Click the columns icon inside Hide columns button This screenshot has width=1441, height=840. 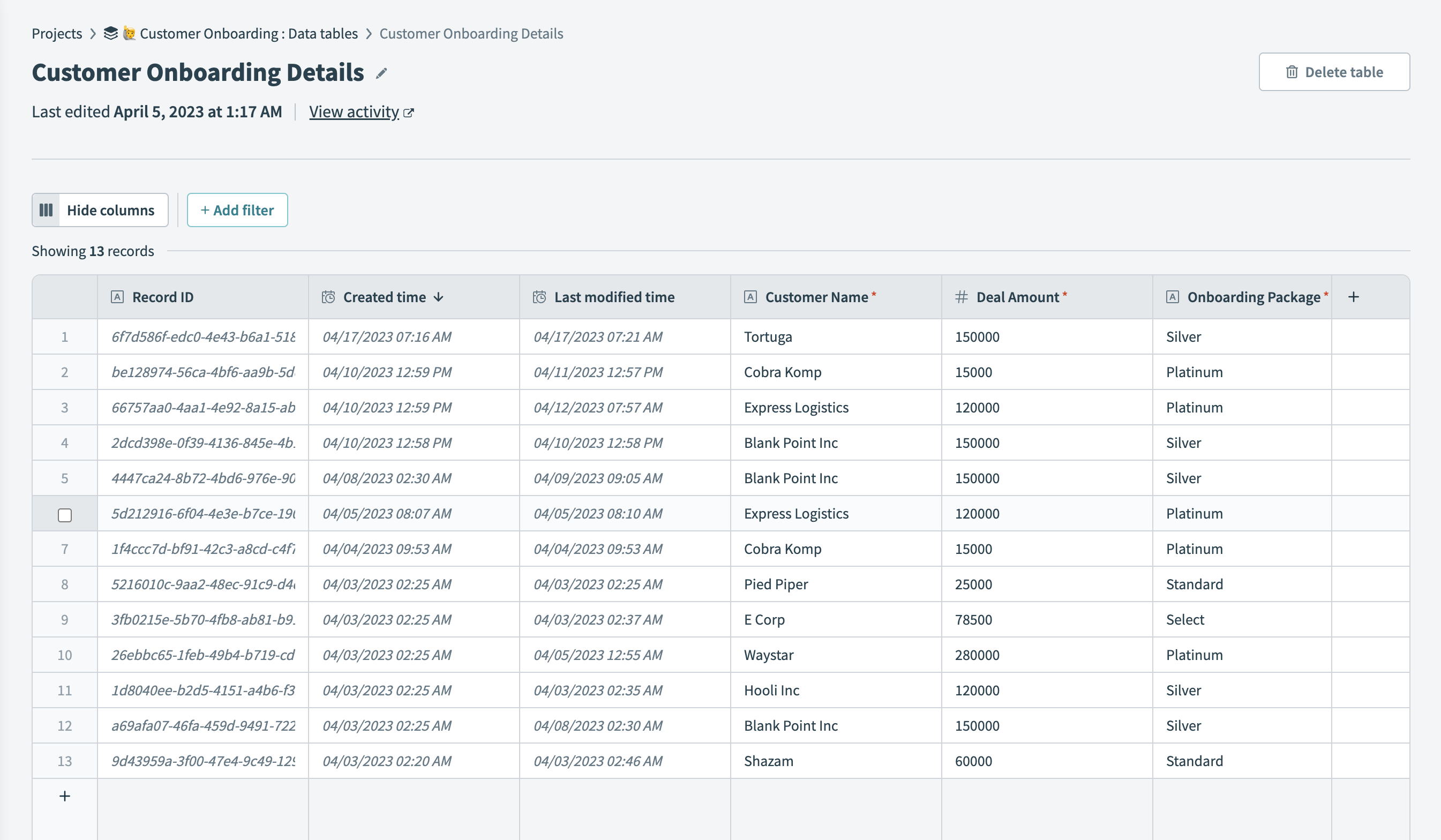[46, 210]
